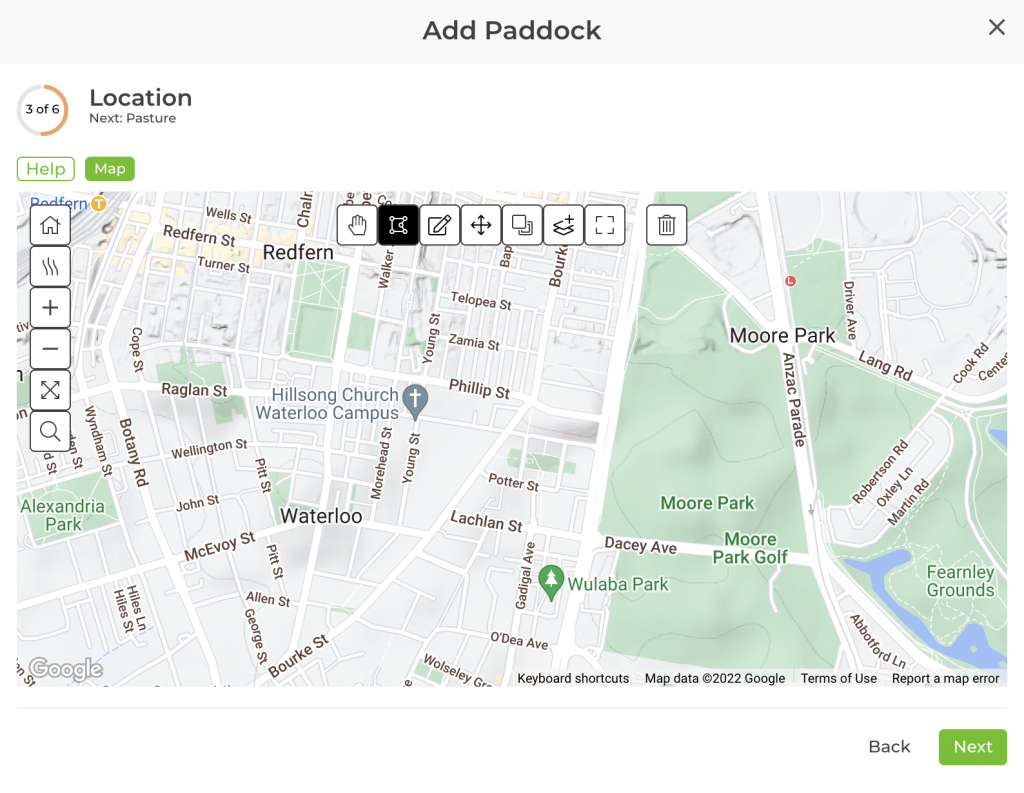
Task: Click Next to proceed to Pasture
Action: coord(972,747)
